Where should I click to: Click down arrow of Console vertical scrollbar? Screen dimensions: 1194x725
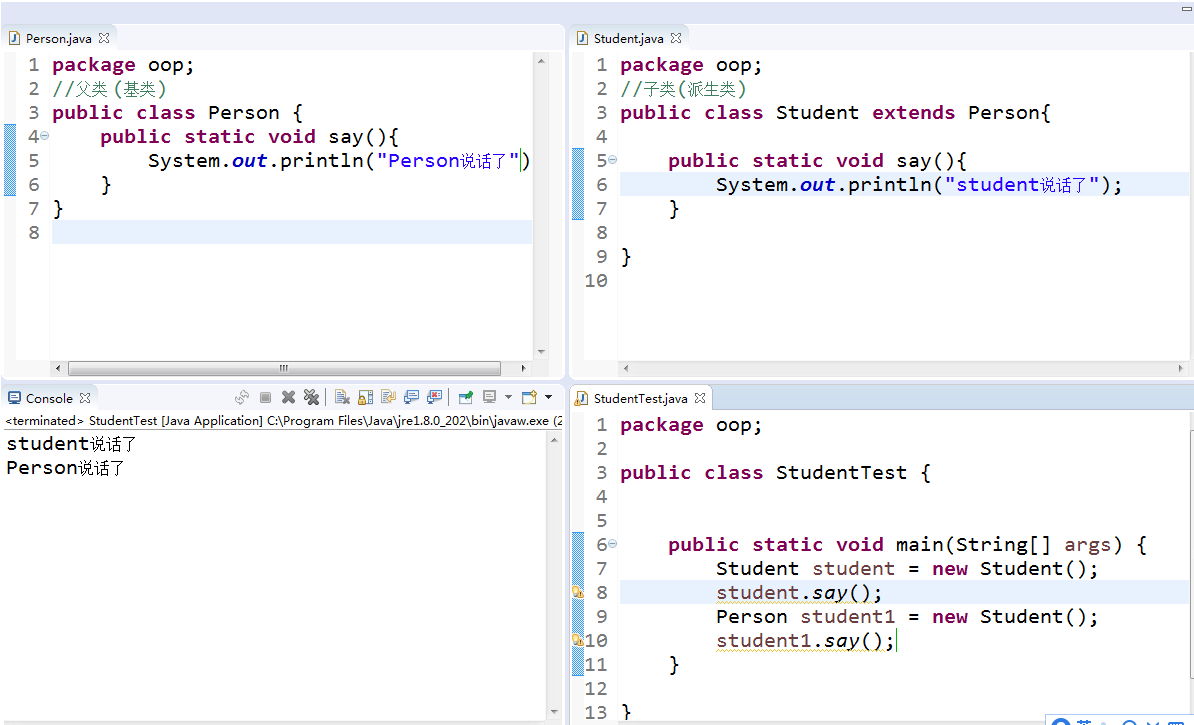(554, 712)
